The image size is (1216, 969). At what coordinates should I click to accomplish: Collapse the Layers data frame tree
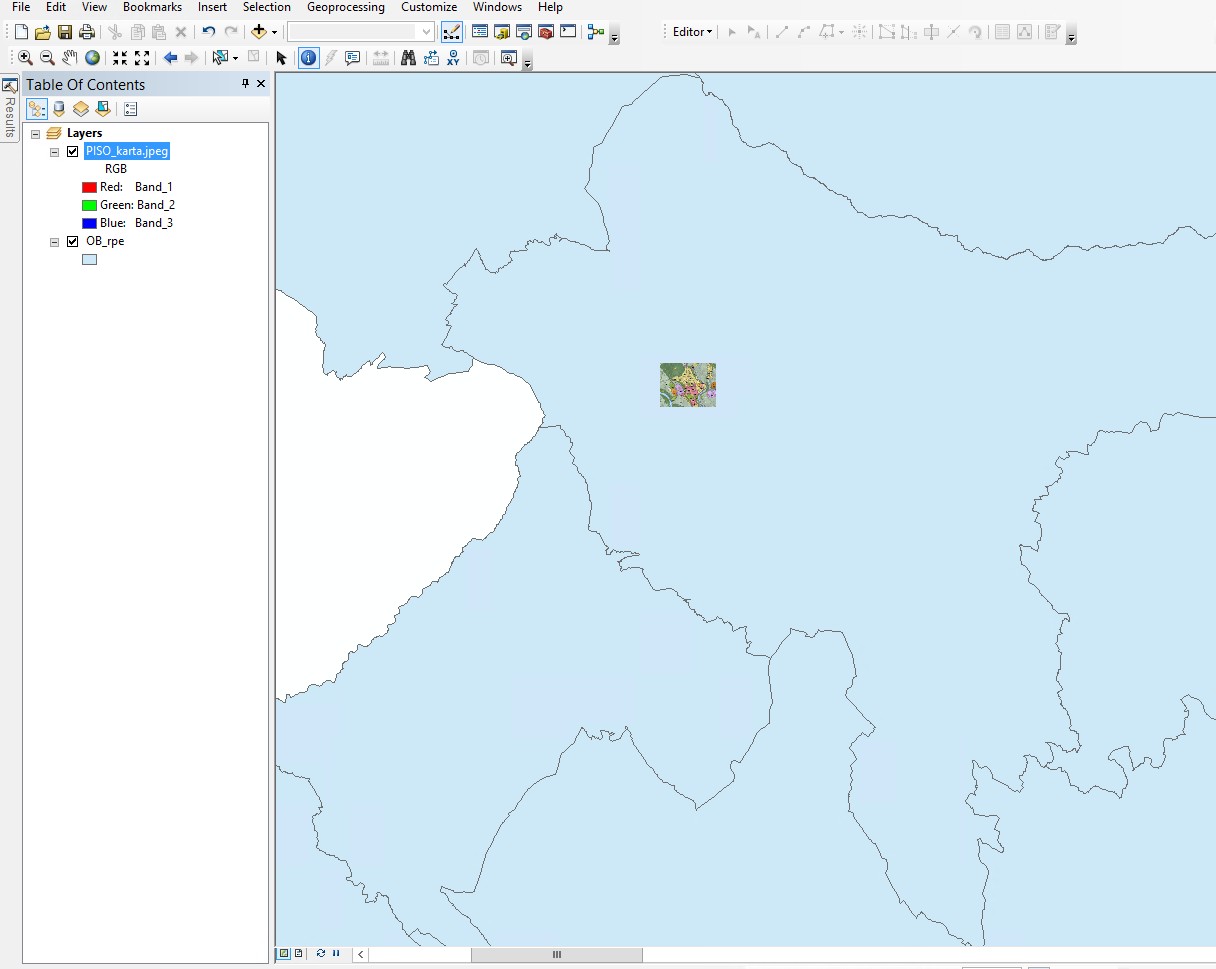[x=36, y=134]
